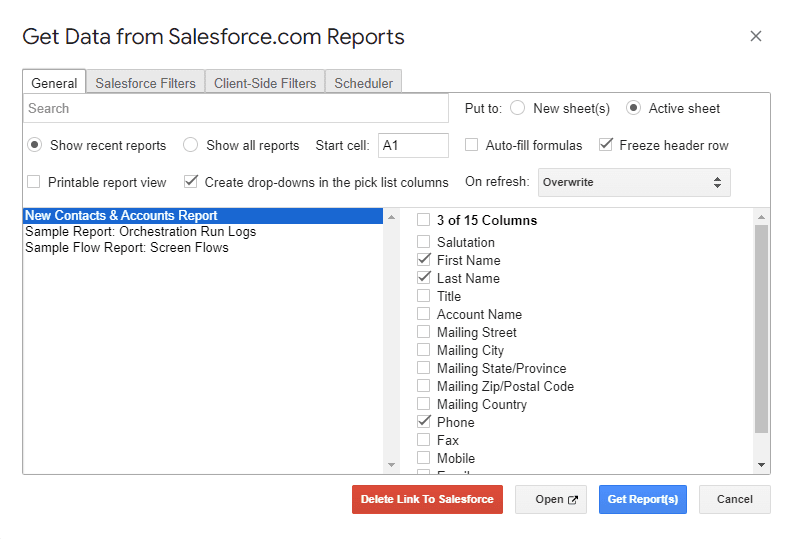Select the New sheet(s) radio option
The image size is (793, 539).
tap(518, 108)
